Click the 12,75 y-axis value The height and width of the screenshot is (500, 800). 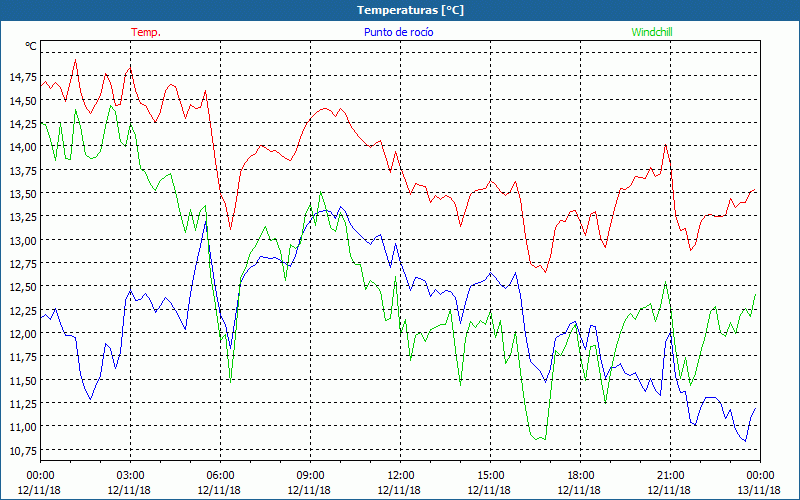tap(23, 263)
